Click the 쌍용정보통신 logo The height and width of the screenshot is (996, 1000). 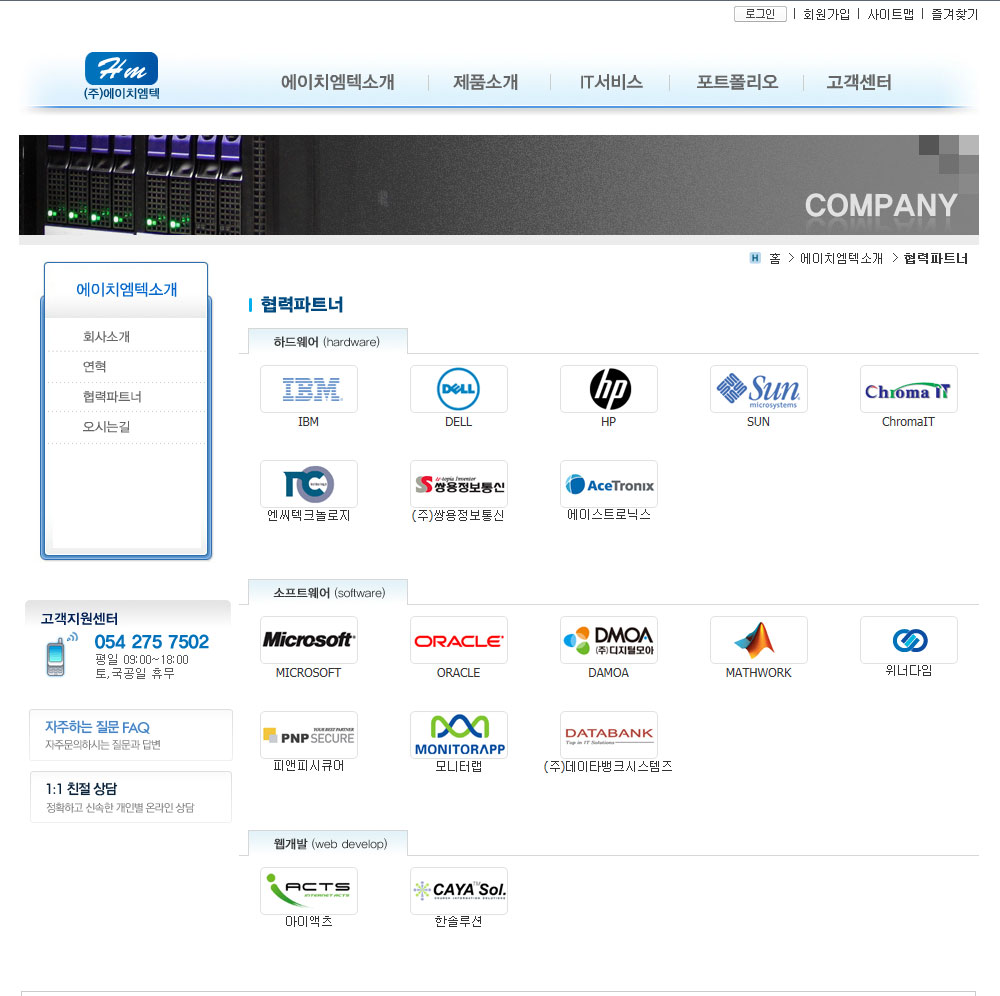459,484
